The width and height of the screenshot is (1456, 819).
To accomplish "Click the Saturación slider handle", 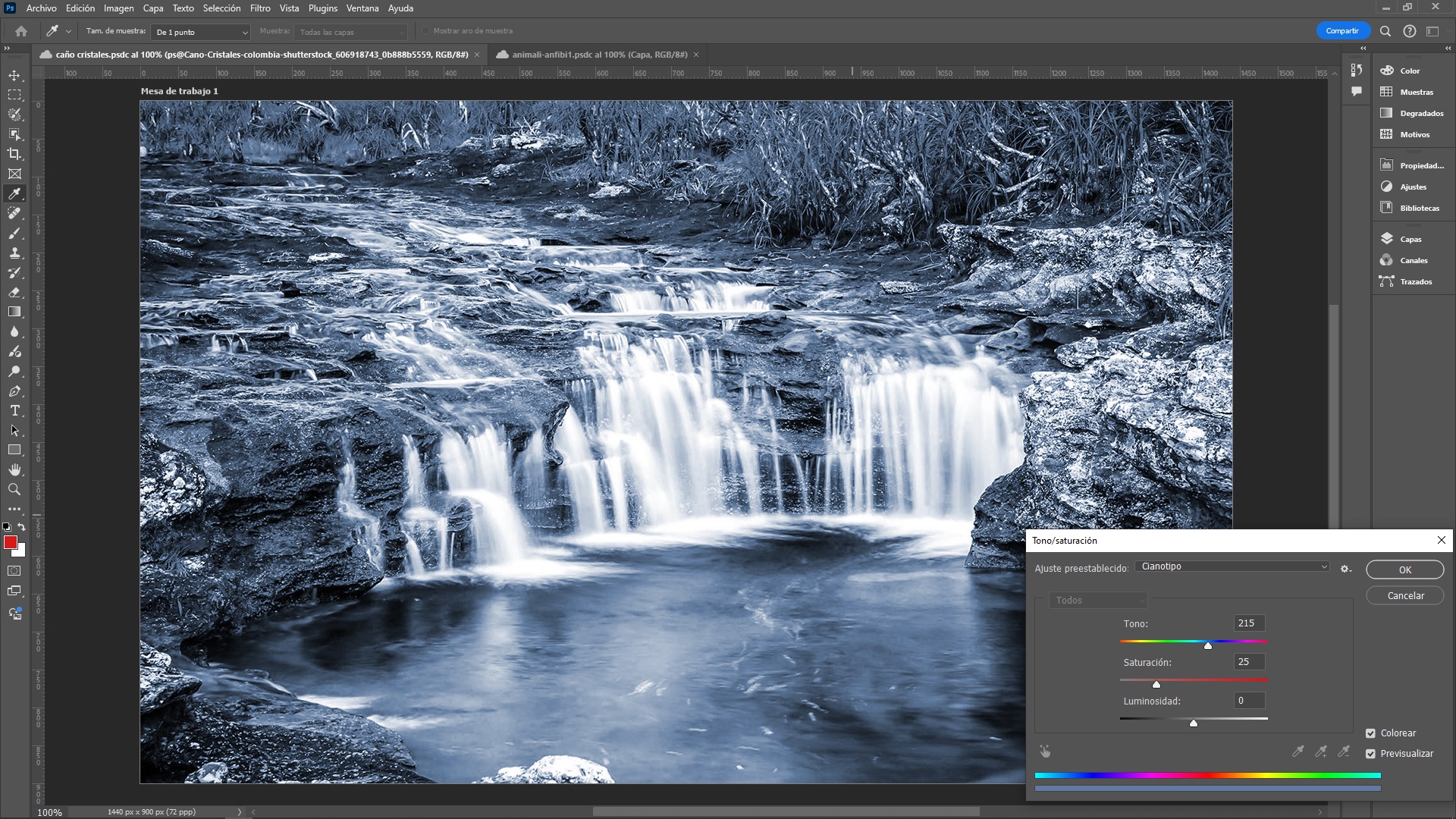I will [1156, 684].
